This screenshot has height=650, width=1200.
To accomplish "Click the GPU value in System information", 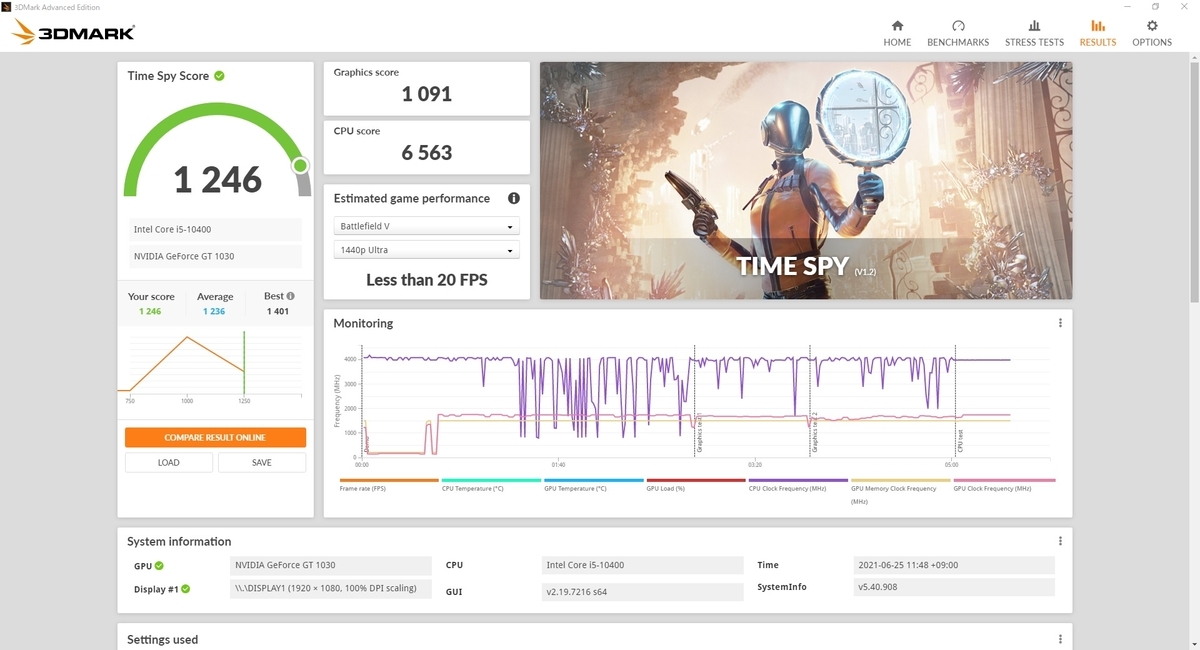I will pyautogui.click(x=330, y=565).
